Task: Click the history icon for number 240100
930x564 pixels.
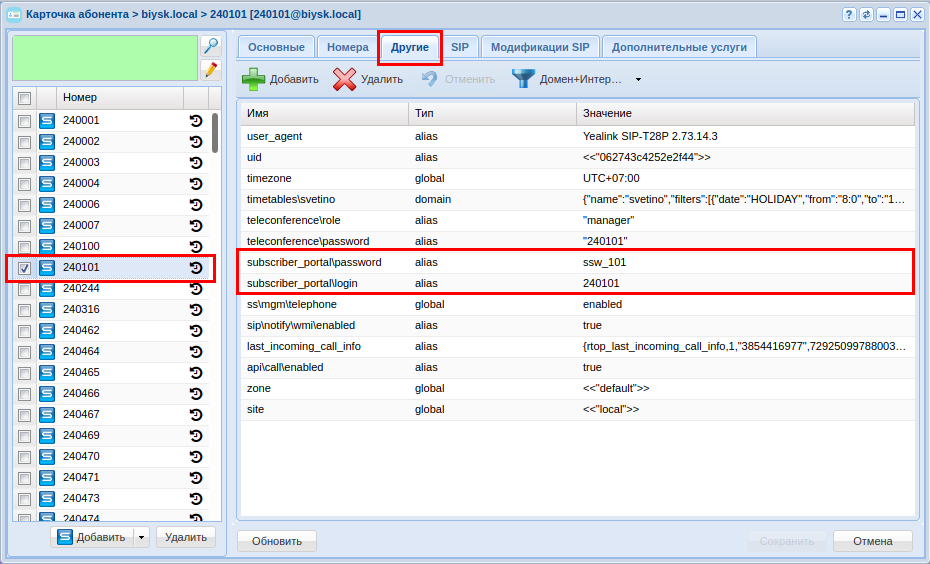Action: click(x=196, y=246)
